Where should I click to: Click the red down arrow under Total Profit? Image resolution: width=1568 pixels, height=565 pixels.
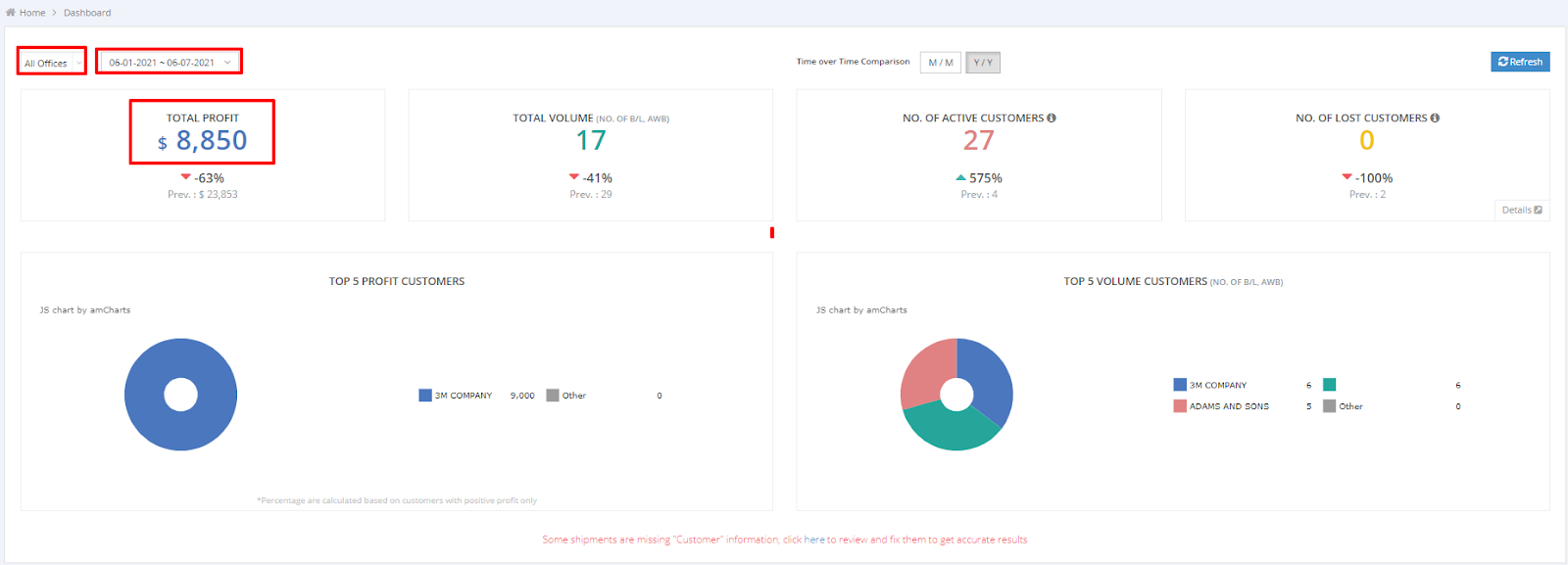[x=185, y=177]
